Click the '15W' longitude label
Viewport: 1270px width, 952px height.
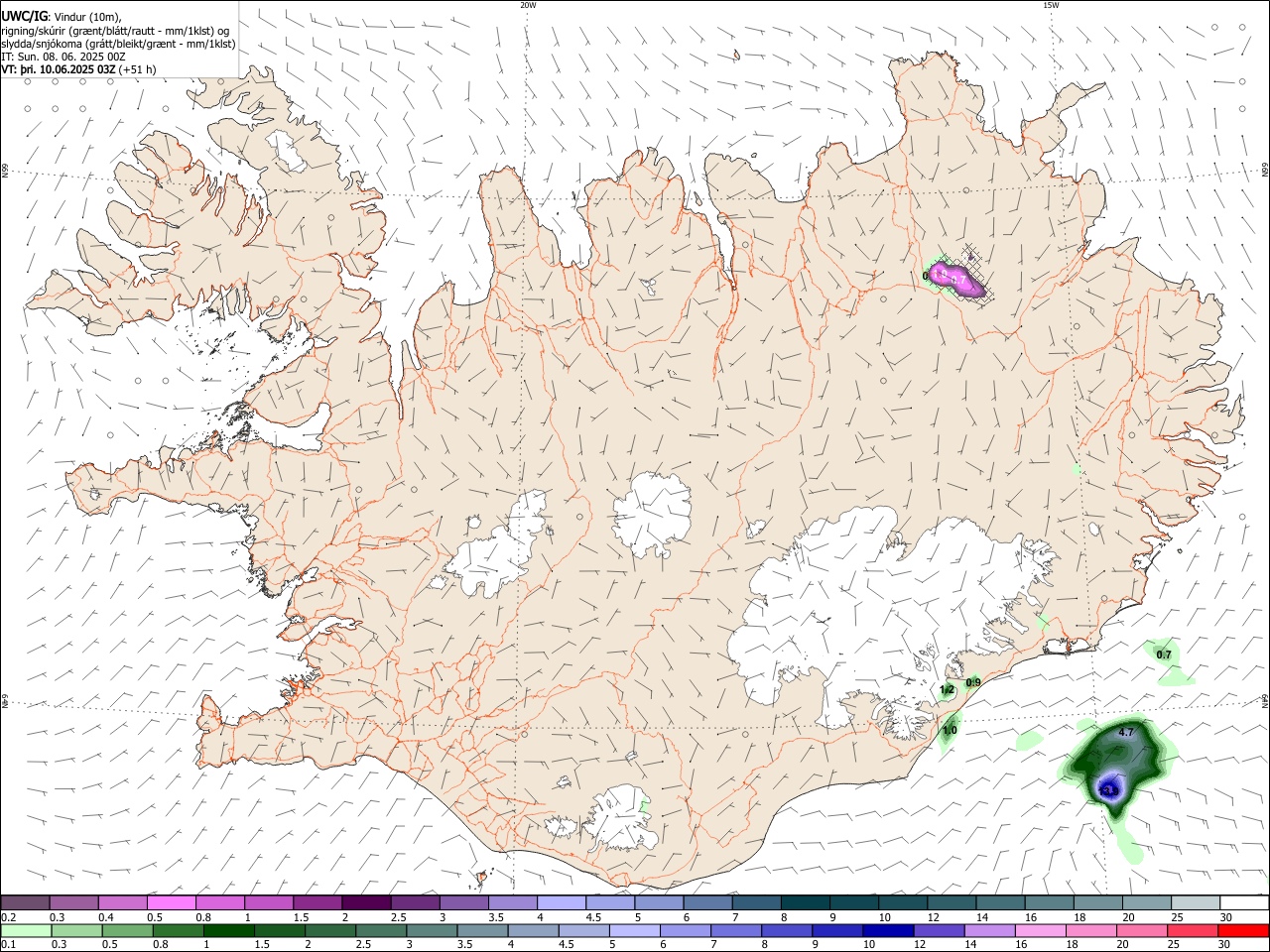(x=1050, y=5)
